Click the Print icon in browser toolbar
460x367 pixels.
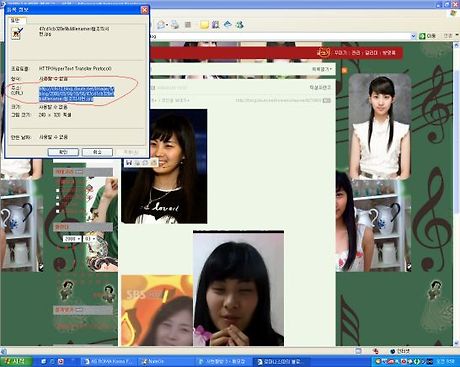pos(175,24)
